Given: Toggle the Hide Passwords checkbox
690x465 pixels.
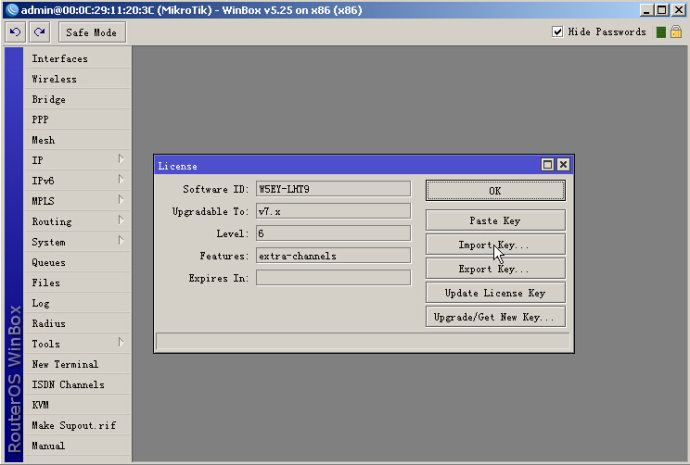Looking at the screenshot, I should click(x=557, y=32).
